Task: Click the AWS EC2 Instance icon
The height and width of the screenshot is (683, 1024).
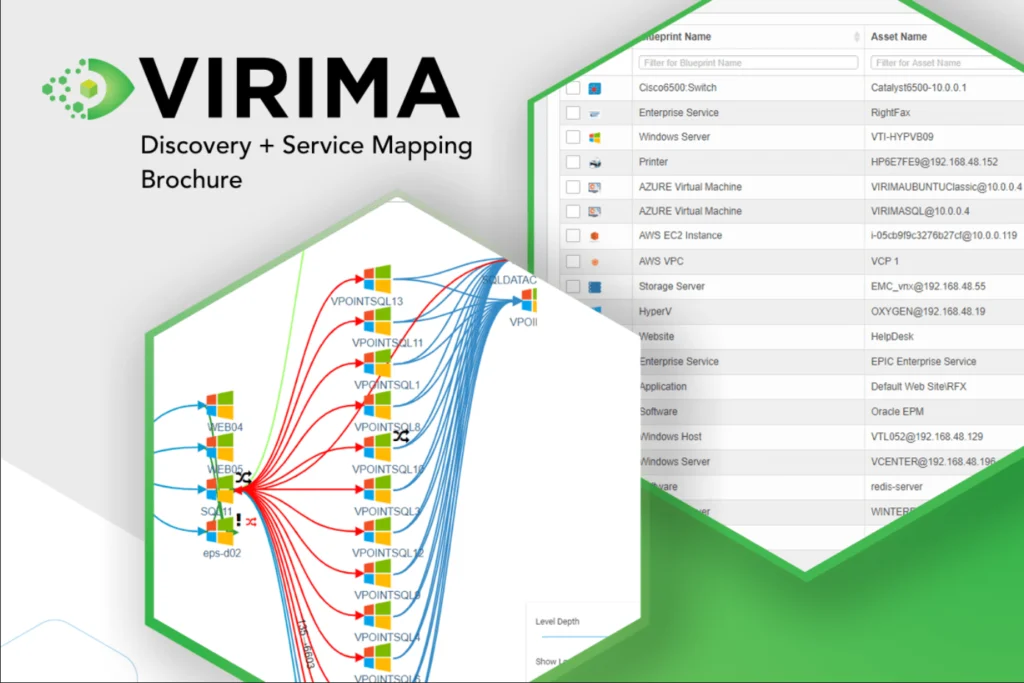Action: point(594,236)
